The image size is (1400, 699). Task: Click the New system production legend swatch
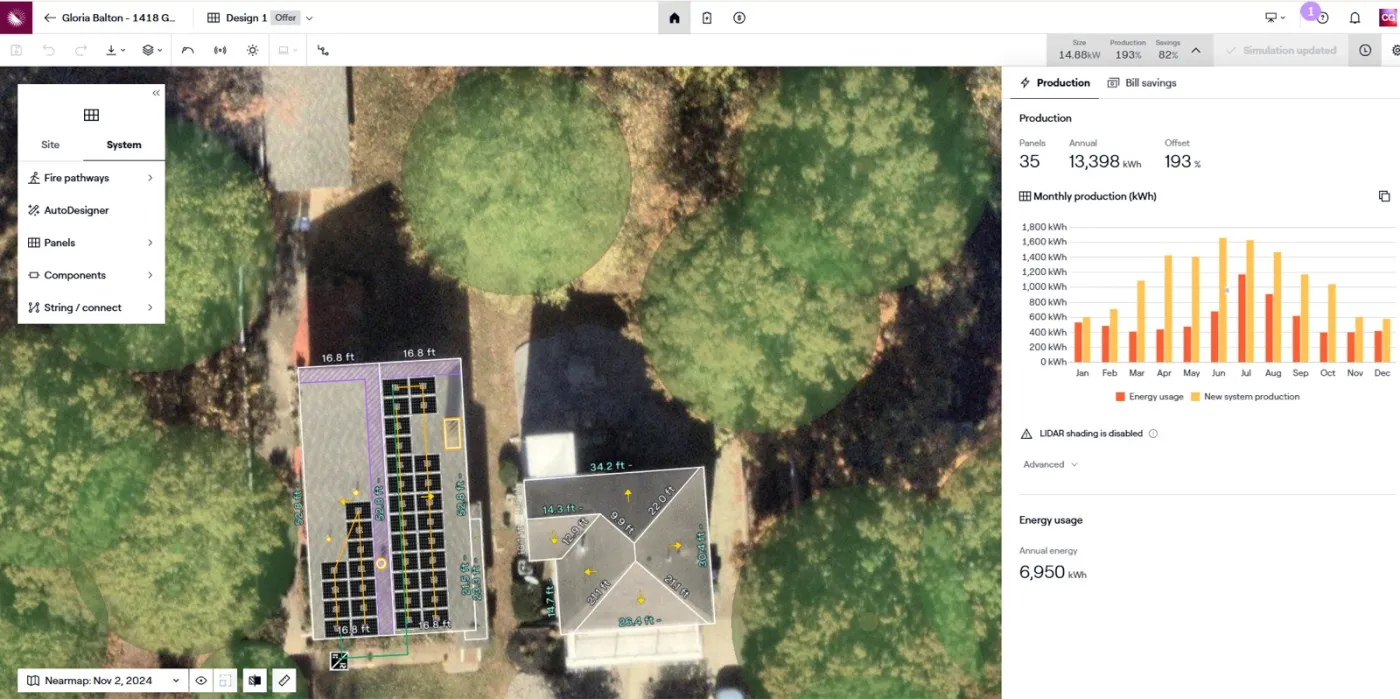pos(1195,397)
